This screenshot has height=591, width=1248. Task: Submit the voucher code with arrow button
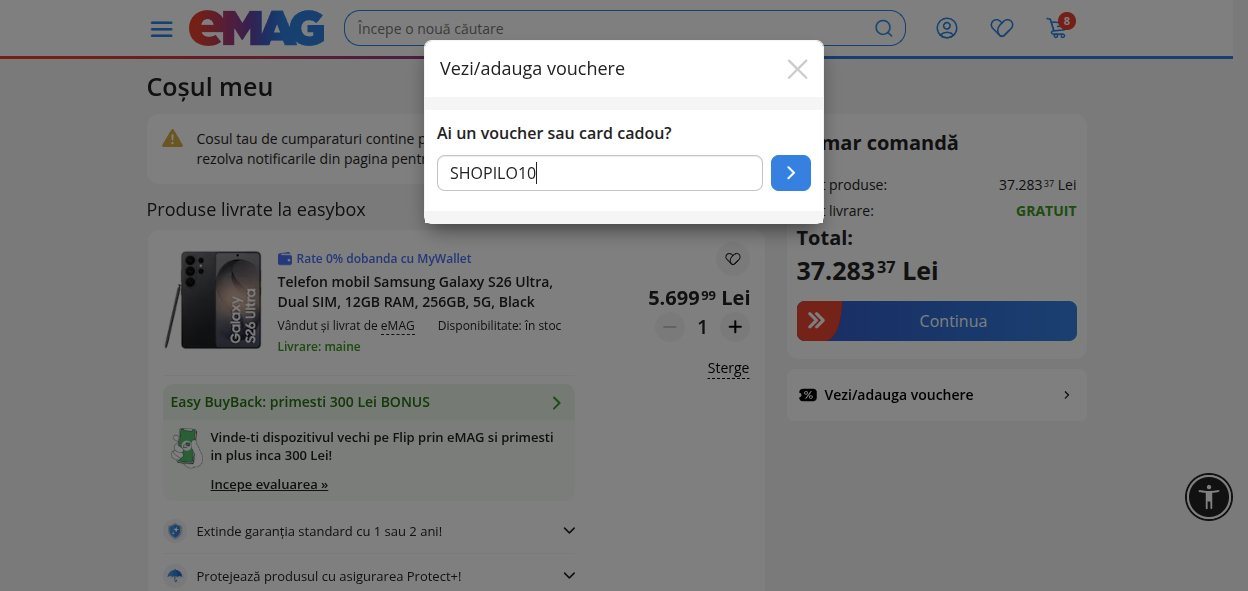point(791,173)
